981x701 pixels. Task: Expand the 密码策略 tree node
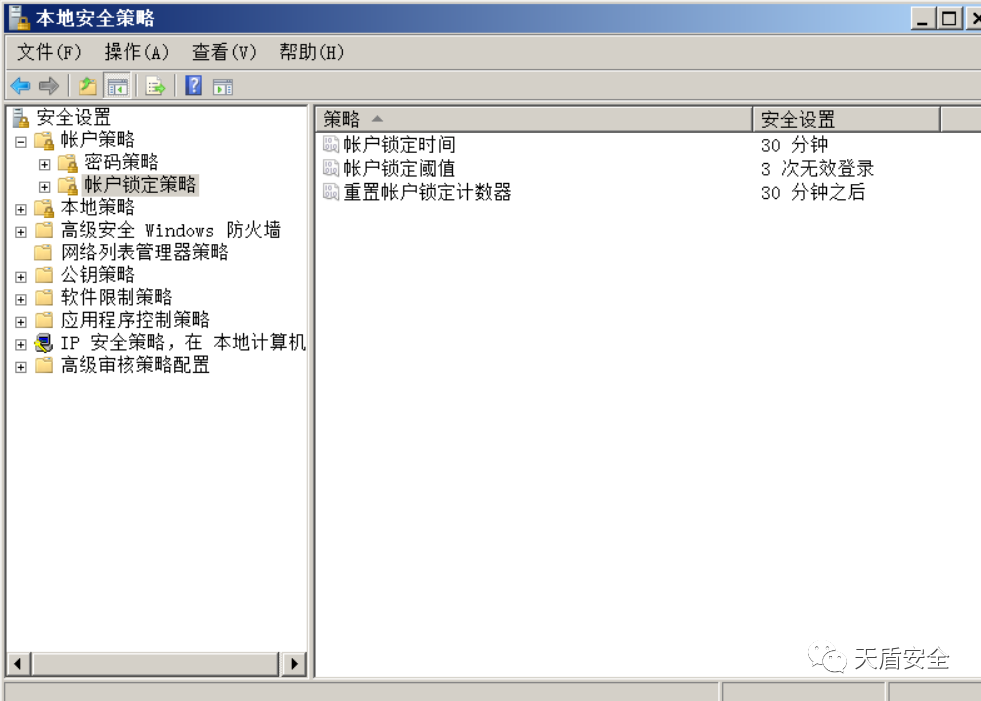pos(44,163)
